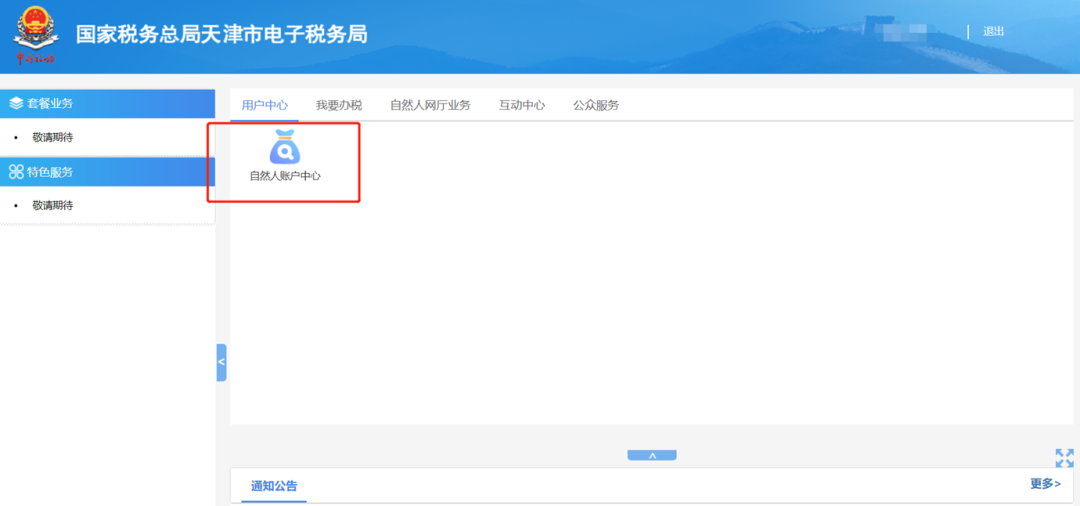Collapse the main panel using the up chevron
This screenshot has height=506, width=1080.
coord(652,455)
